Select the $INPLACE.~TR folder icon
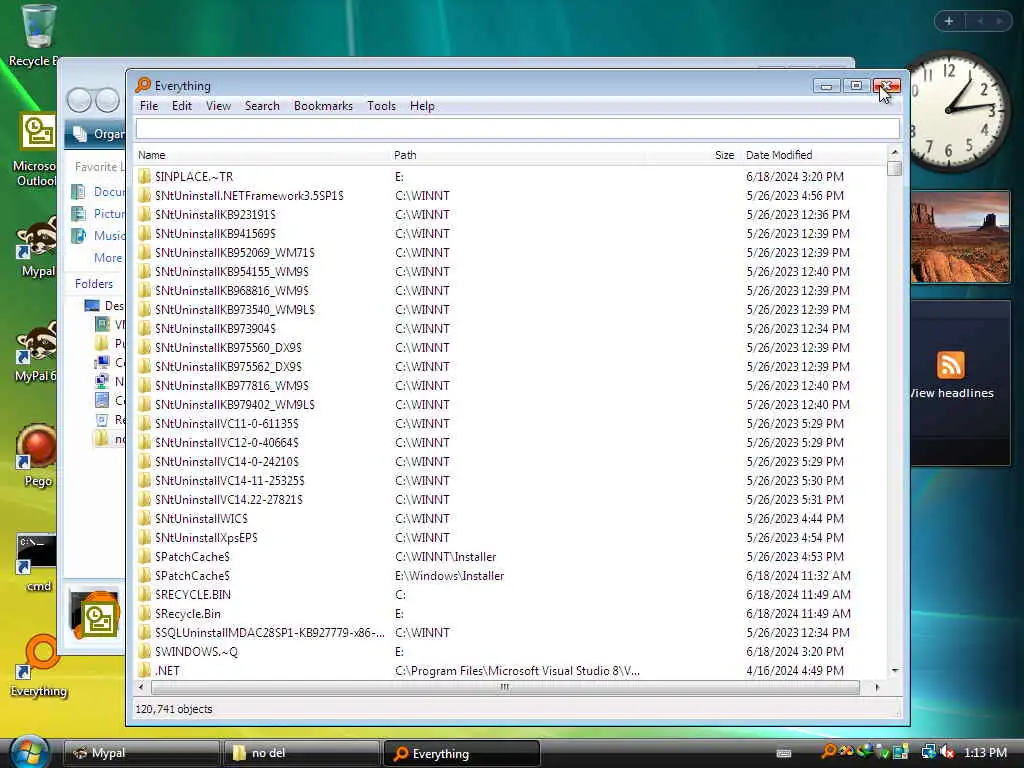 point(144,176)
